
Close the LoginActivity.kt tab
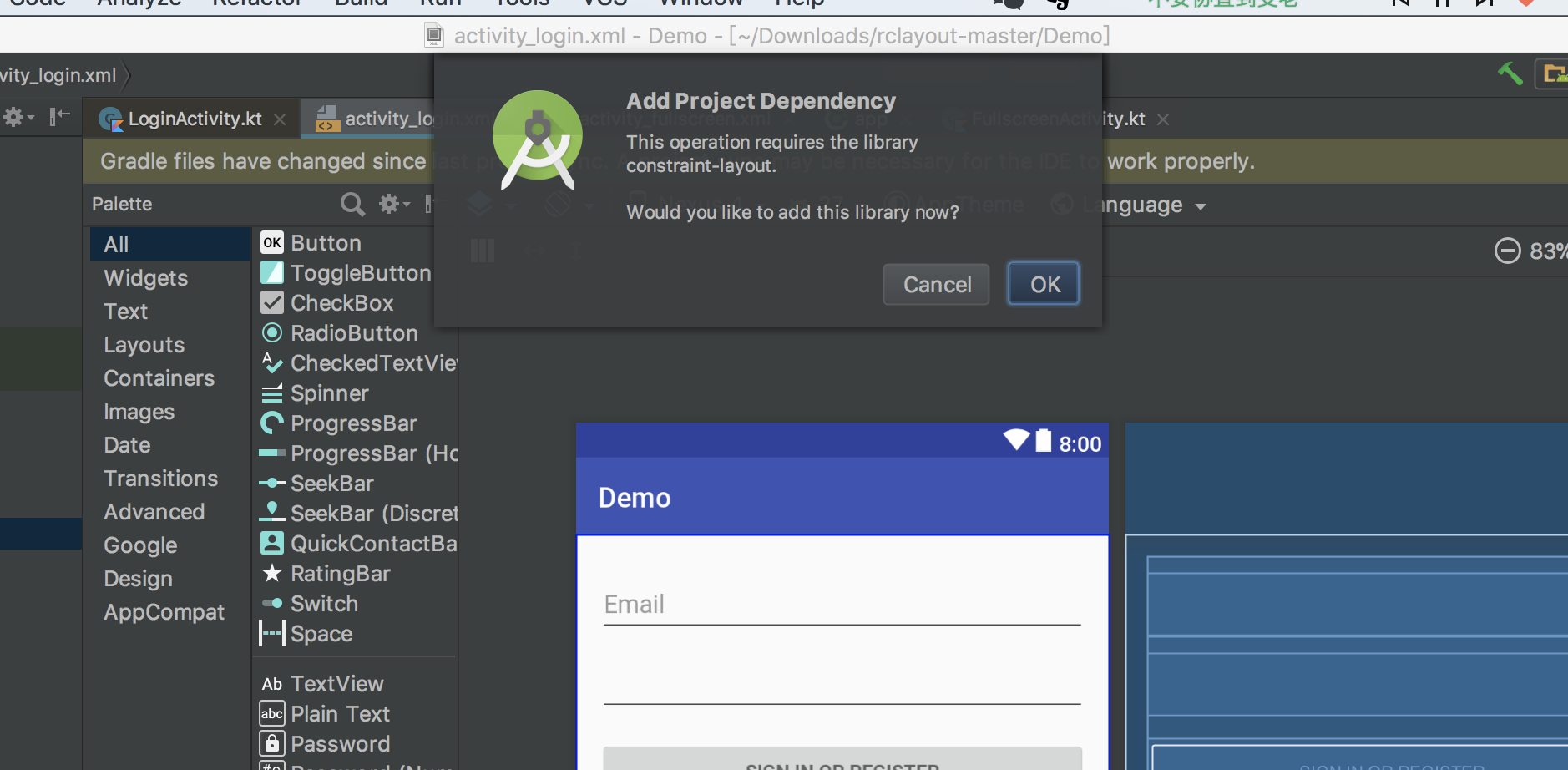click(x=280, y=119)
